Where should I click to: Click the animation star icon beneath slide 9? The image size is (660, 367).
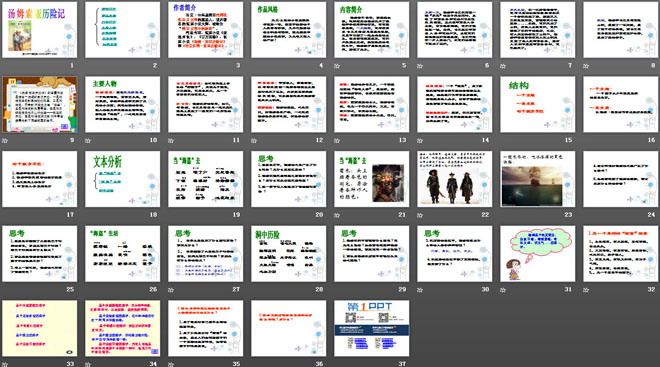point(5,141)
